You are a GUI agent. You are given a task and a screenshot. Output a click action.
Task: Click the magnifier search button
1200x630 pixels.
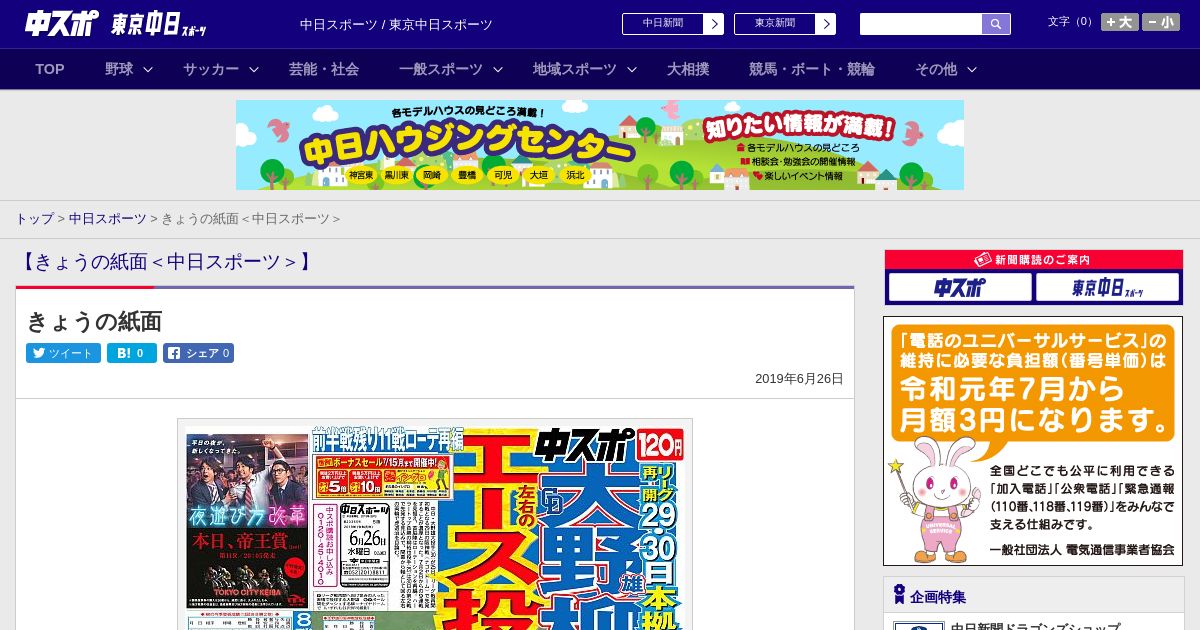click(996, 24)
